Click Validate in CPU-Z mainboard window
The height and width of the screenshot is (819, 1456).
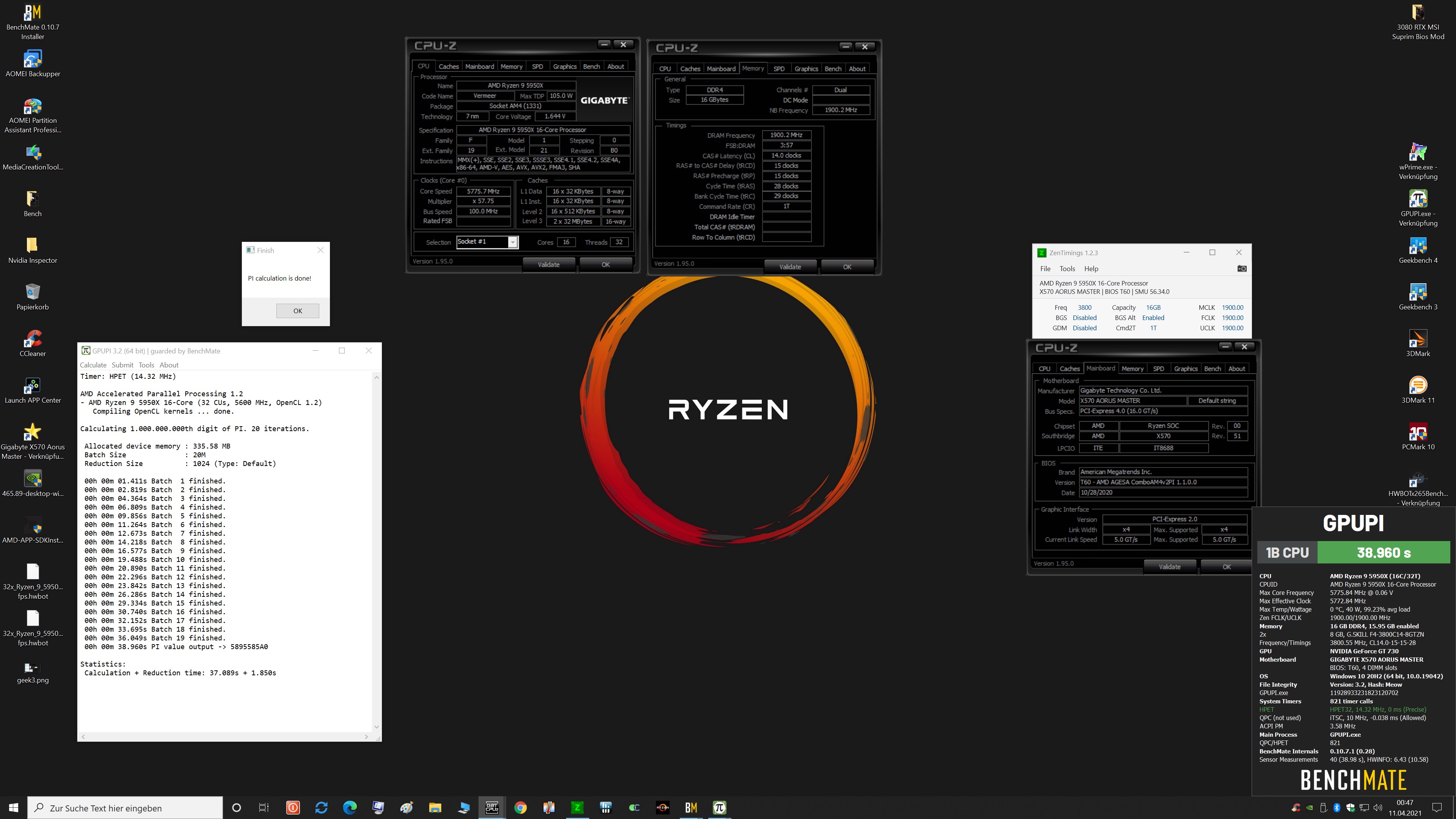(1169, 567)
